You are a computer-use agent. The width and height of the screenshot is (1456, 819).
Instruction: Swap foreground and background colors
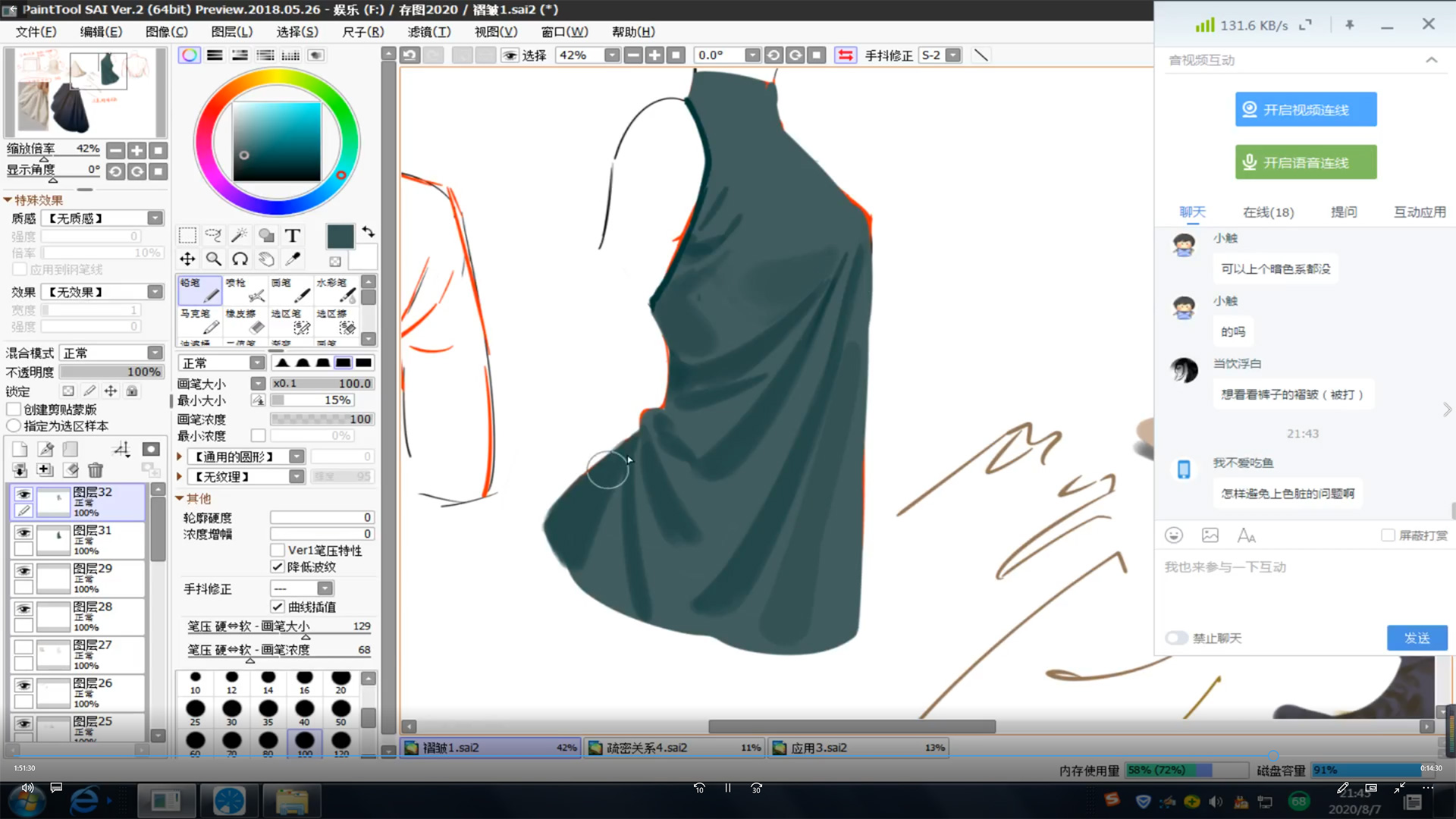(x=369, y=232)
